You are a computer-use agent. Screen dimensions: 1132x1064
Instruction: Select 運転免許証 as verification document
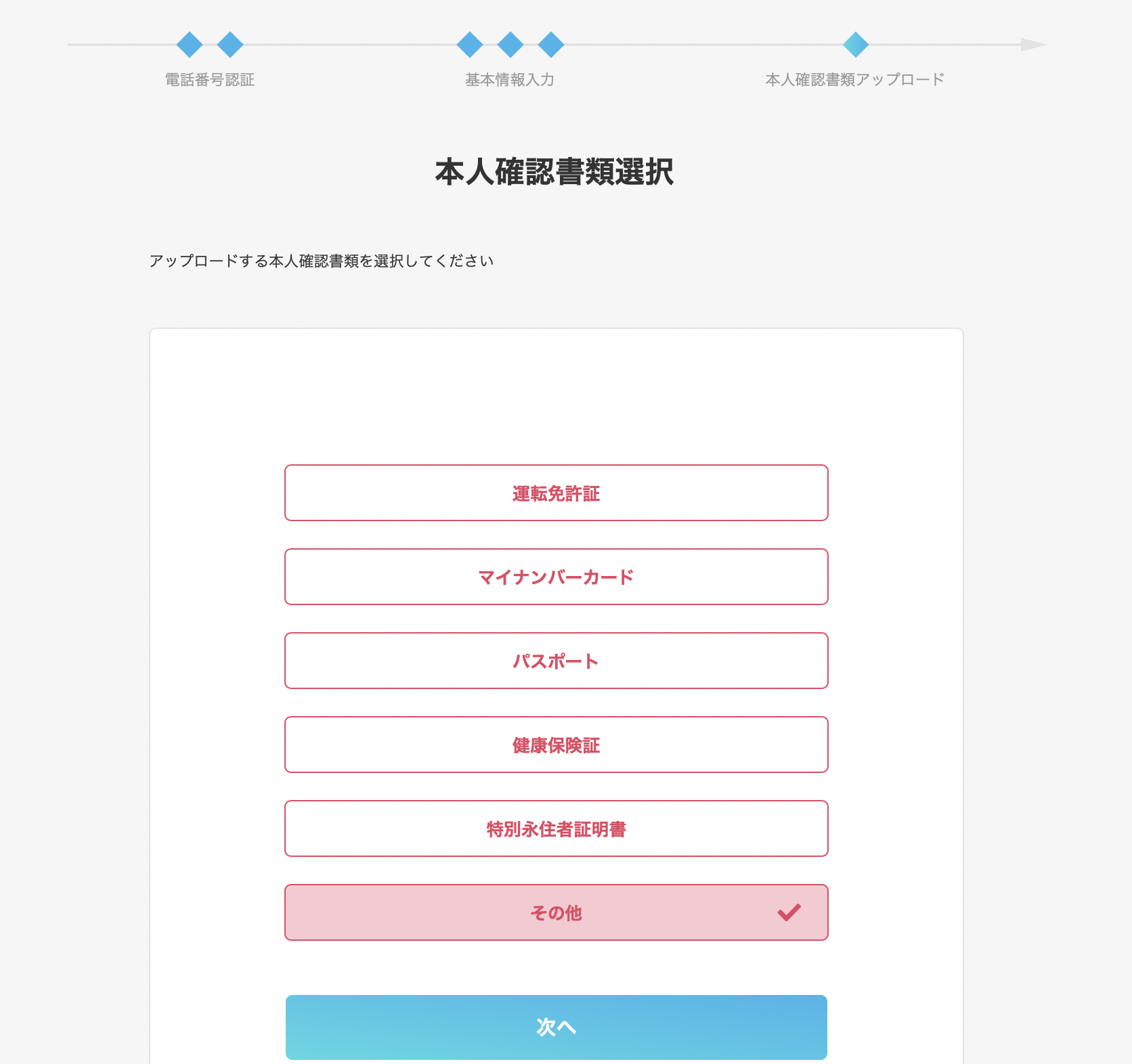coord(557,493)
